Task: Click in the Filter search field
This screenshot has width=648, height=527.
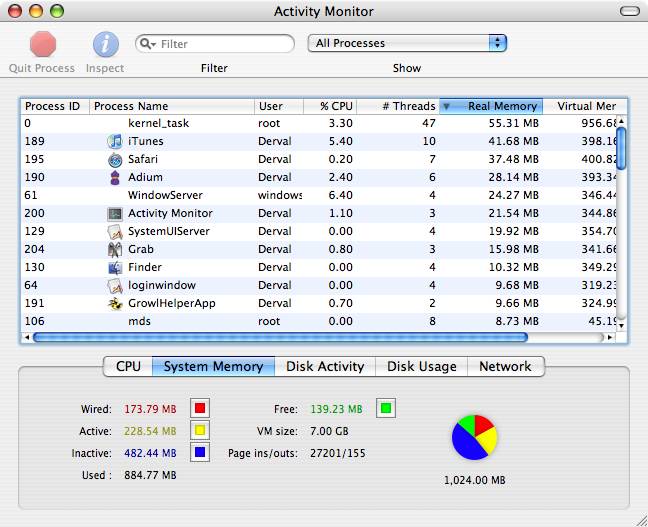Action: (x=215, y=43)
